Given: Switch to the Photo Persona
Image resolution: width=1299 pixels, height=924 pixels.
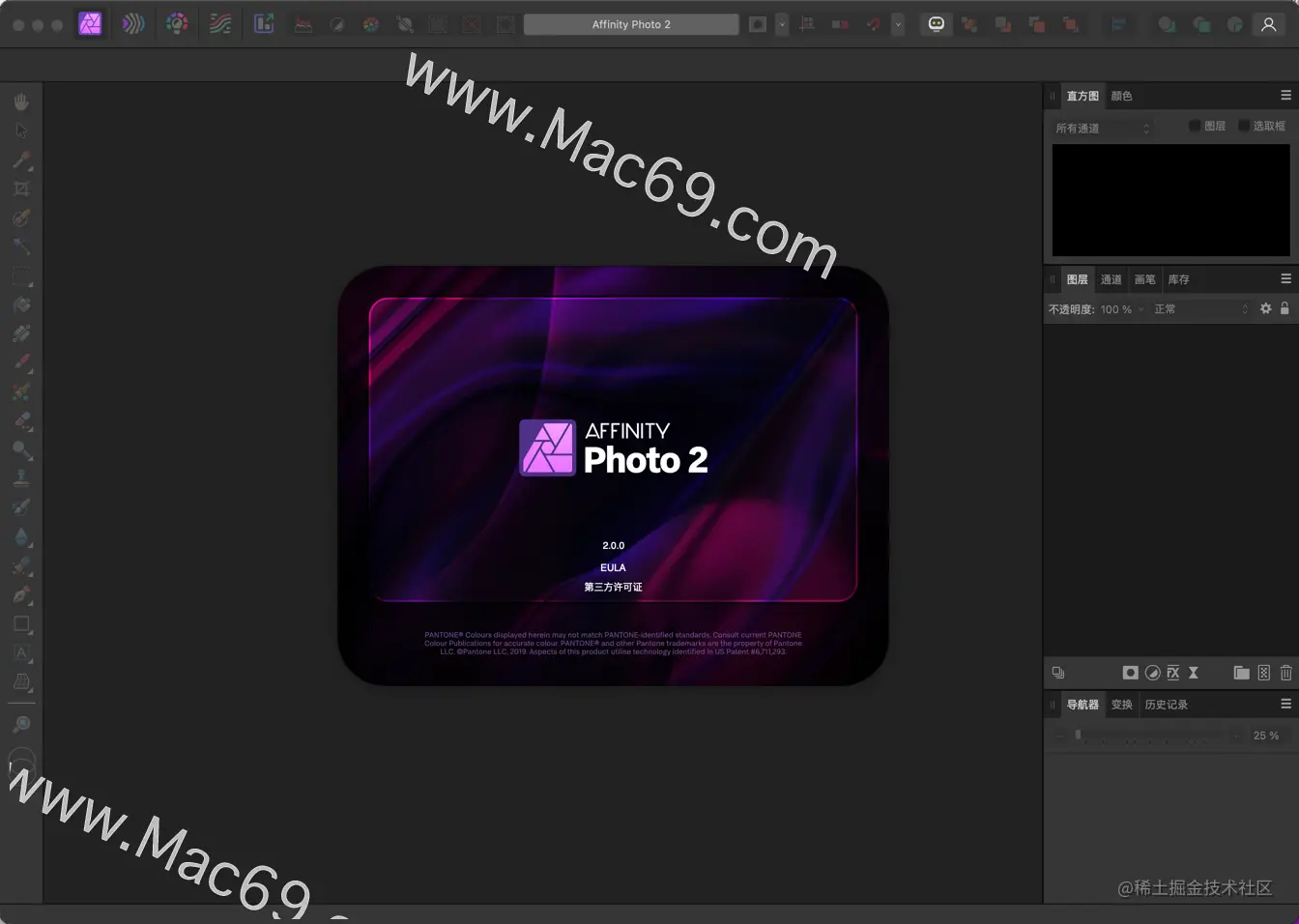Looking at the screenshot, I should 90,24.
